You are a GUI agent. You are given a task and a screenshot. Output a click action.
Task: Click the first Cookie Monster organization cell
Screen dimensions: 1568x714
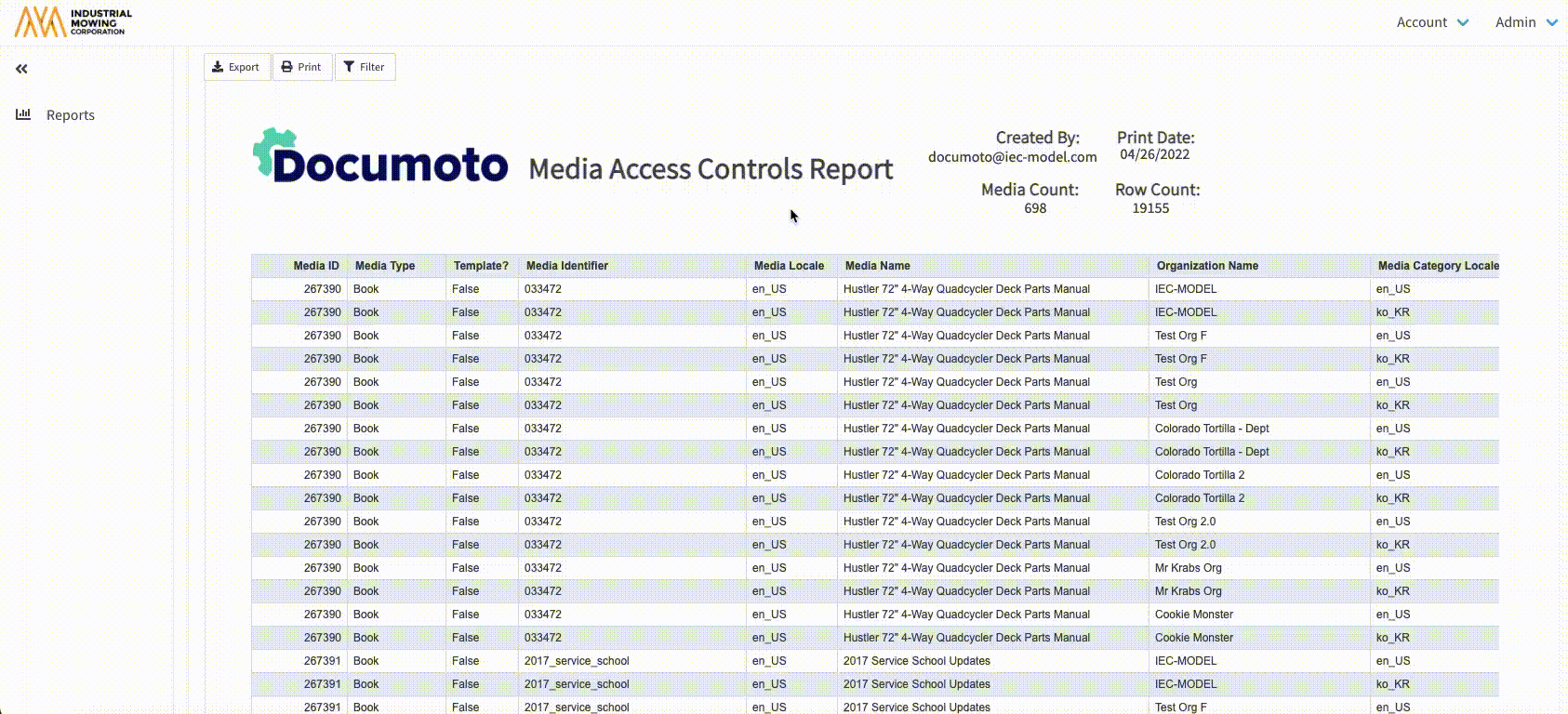1193,615
